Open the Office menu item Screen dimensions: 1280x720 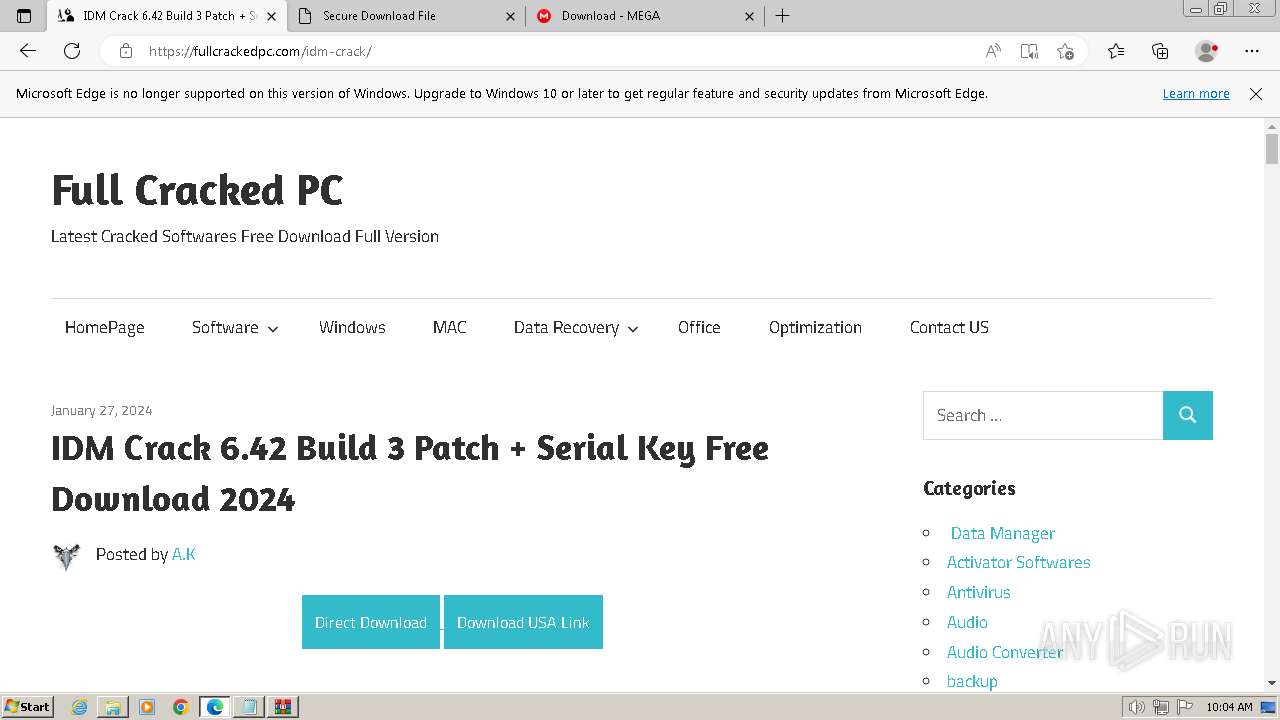[699, 327]
